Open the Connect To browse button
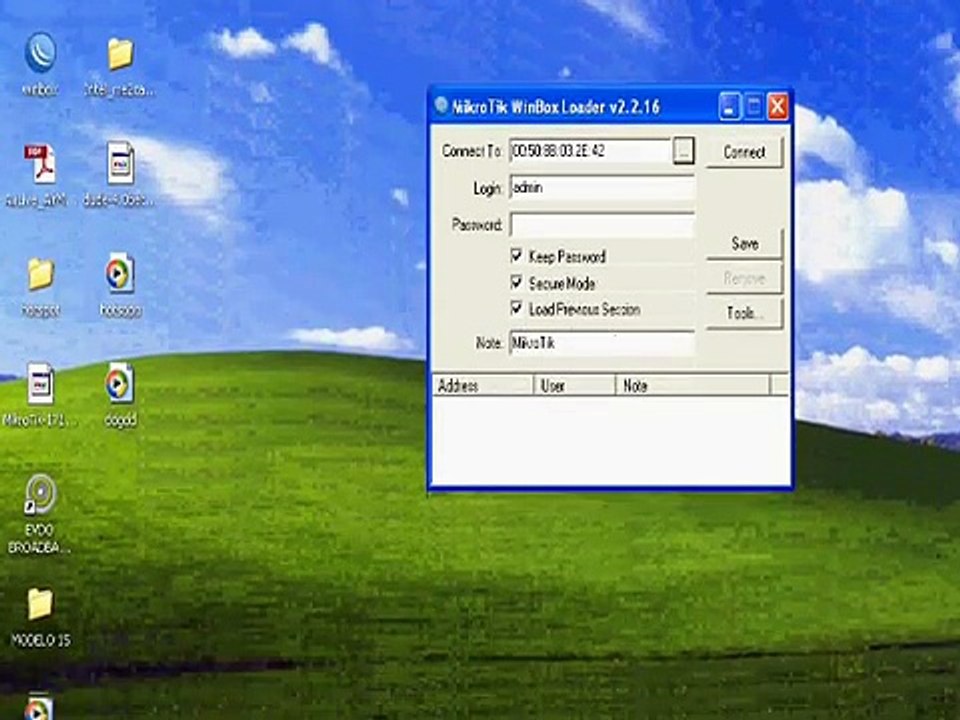This screenshot has width=960, height=720. click(x=683, y=150)
